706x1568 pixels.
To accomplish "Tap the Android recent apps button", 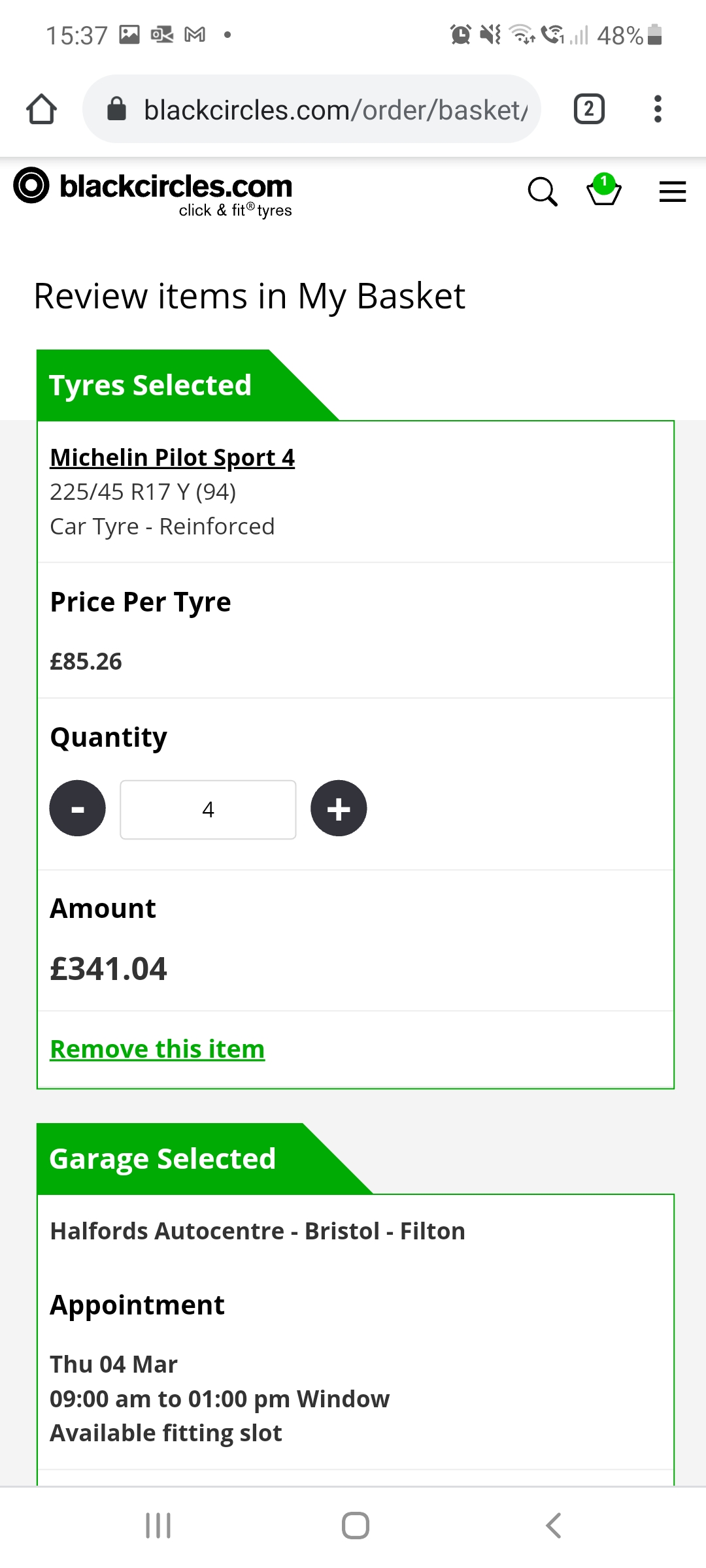I will coord(158,1526).
